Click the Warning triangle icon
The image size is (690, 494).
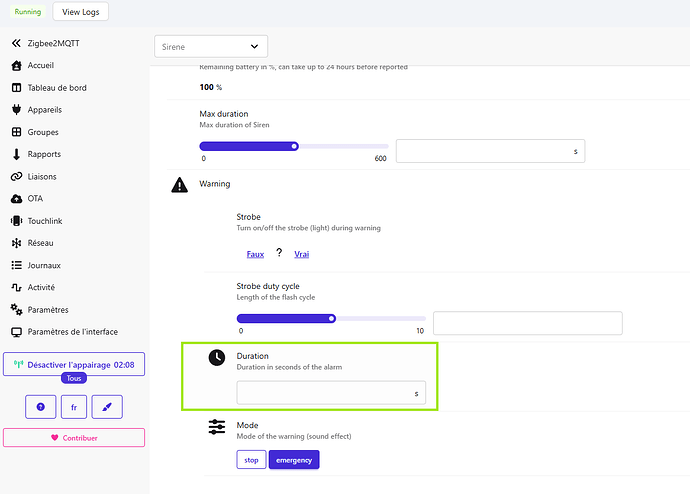(x=180, y=185)
